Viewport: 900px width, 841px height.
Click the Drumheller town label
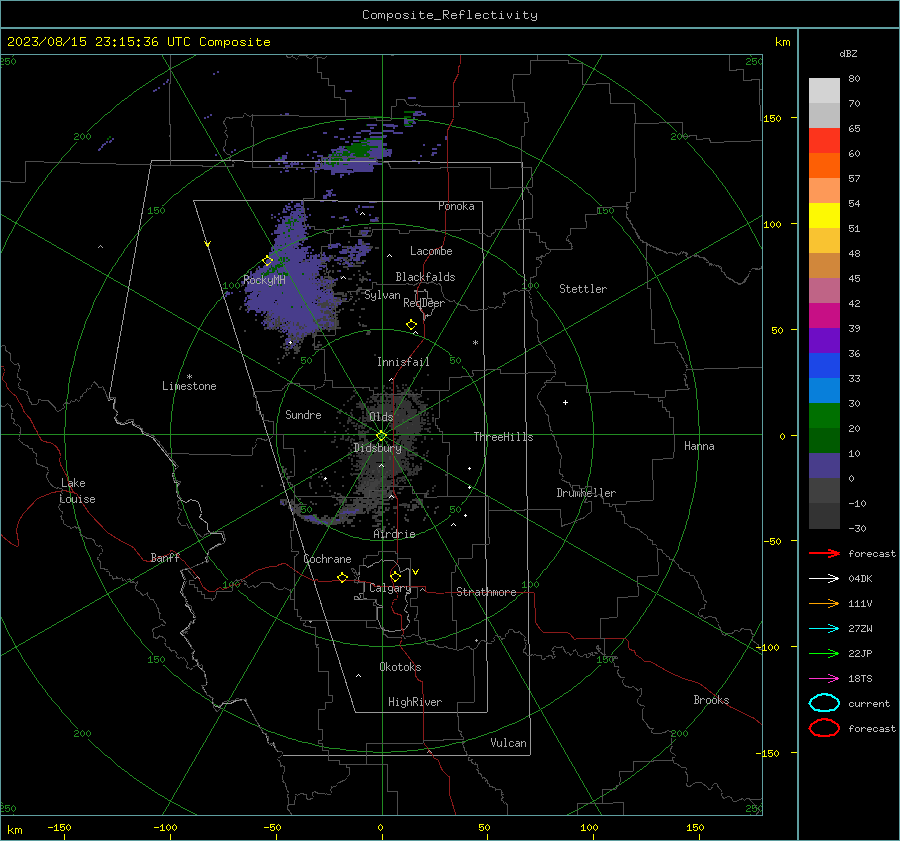point(586,493)
